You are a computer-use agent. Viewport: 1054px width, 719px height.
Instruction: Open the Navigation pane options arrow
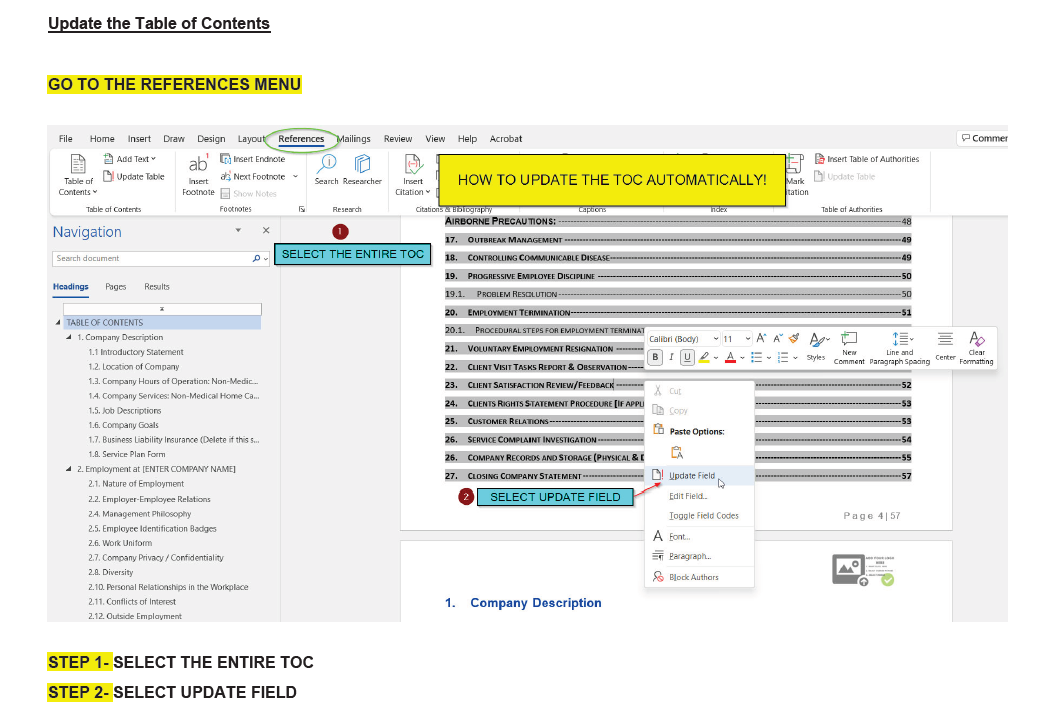[x=238, y=230]
